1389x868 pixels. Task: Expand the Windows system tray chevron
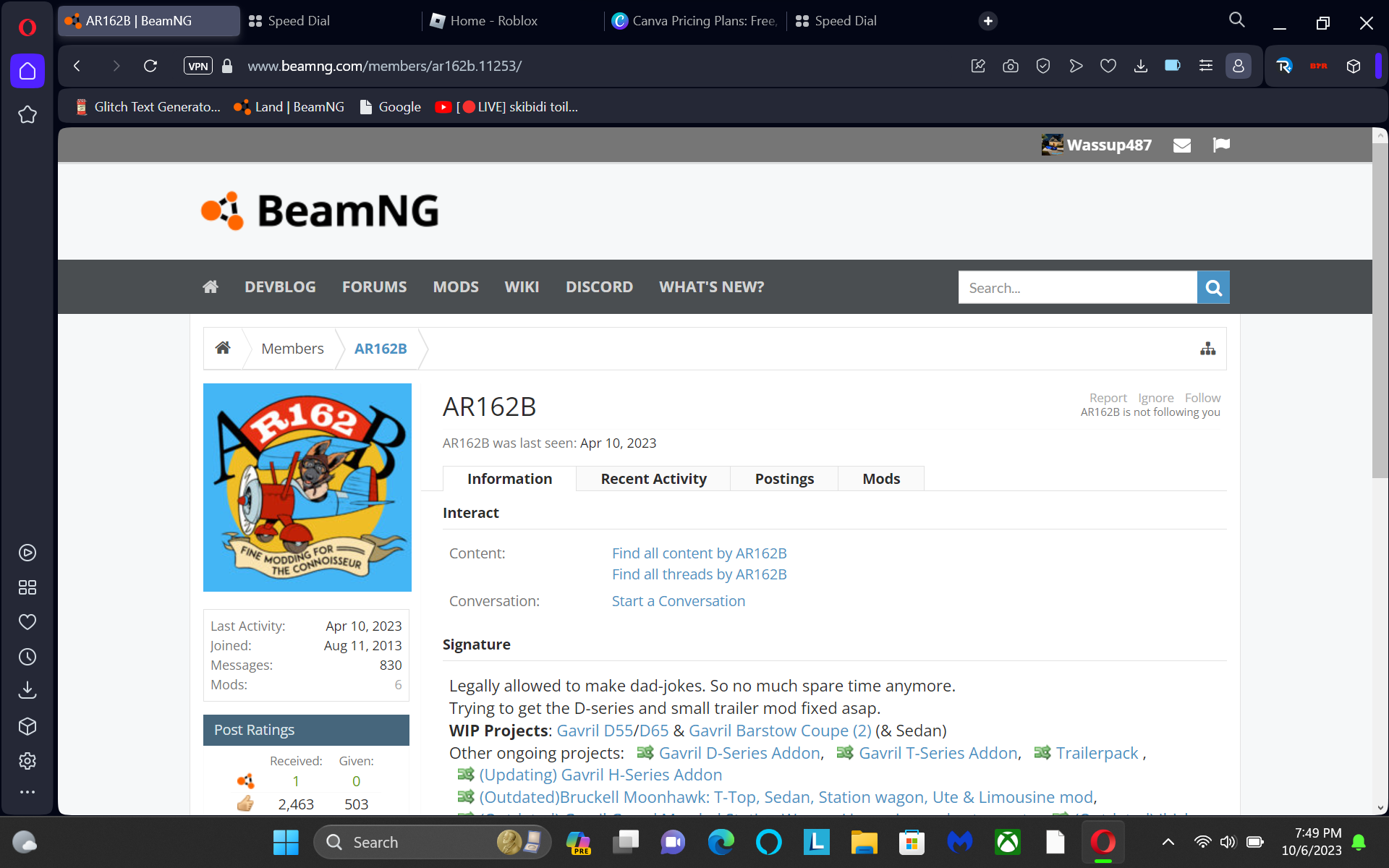[1168, 842]
